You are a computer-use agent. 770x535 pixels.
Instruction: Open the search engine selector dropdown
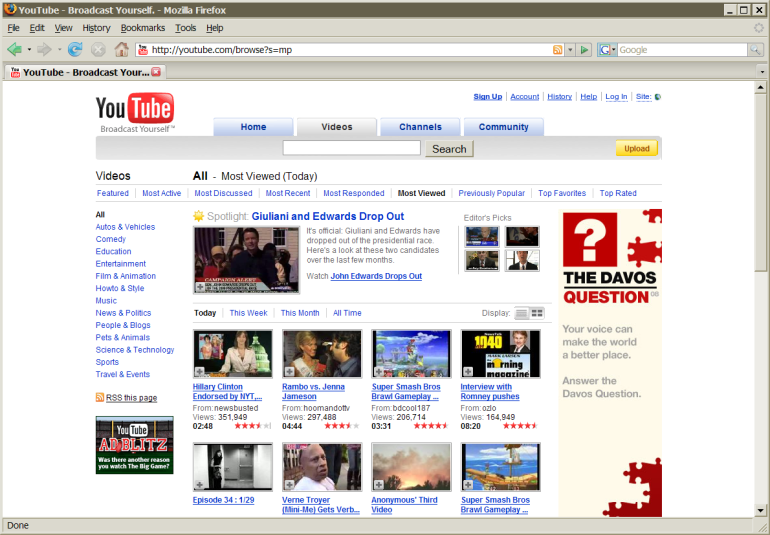point(607,50)
